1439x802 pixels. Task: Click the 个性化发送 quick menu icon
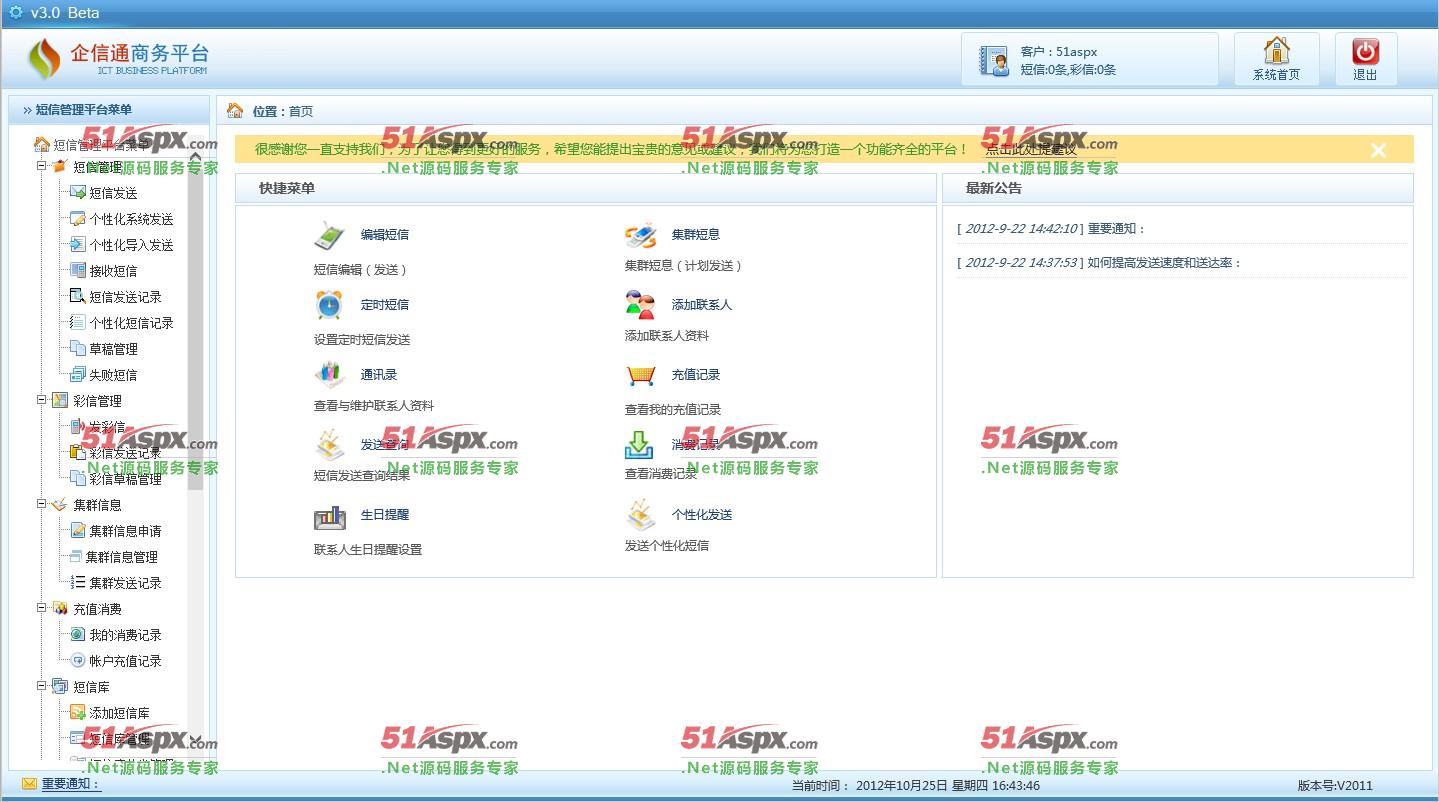tap(640, 515)
